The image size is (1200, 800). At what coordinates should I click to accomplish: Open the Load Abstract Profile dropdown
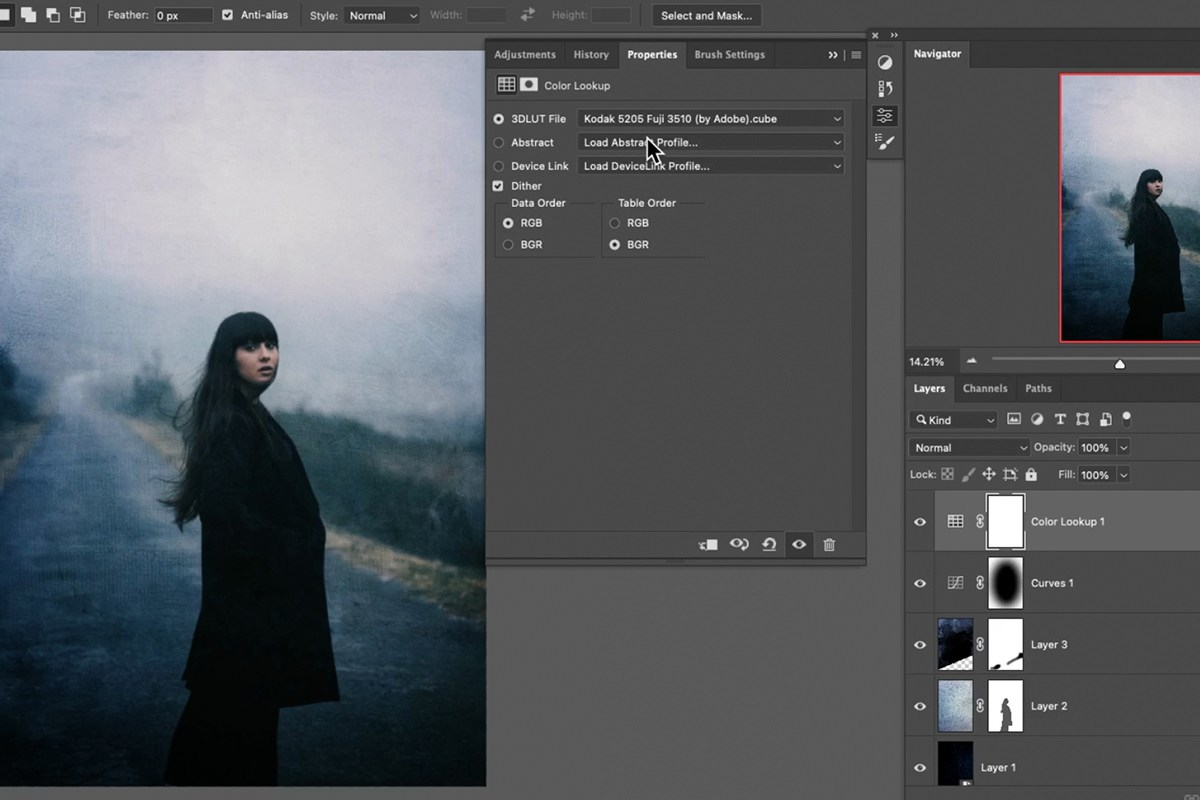pos(711,142)
